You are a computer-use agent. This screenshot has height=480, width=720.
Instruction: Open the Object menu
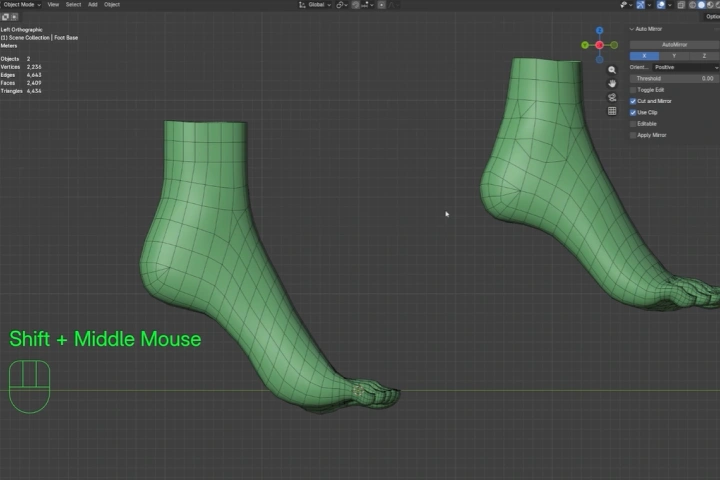pyautogui.click(x=112, y=5)
